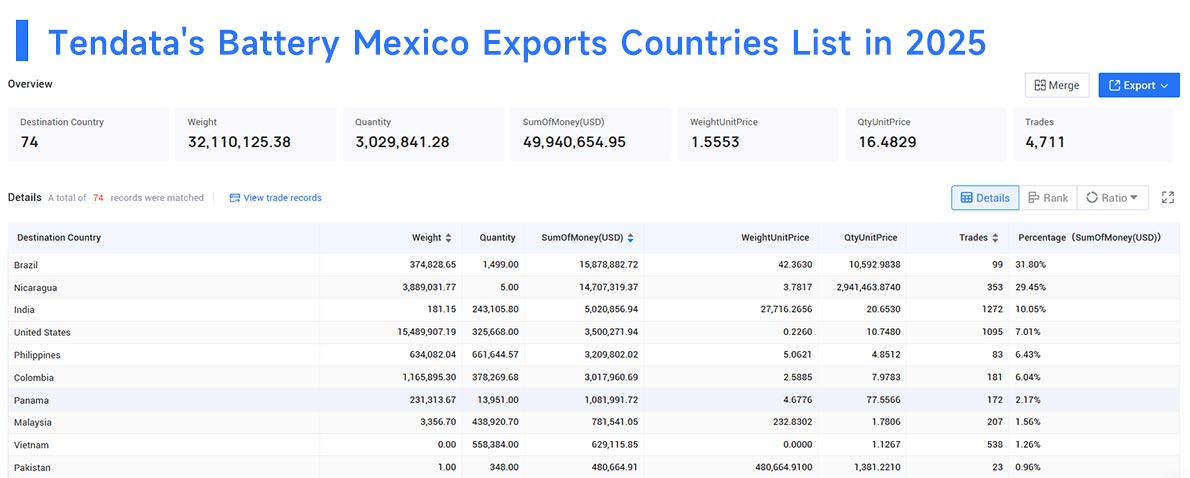Screen dimensions: 1190x478
Task: Click QtyUnitPrice overview value 16.4829
Action: click(887, 142)
